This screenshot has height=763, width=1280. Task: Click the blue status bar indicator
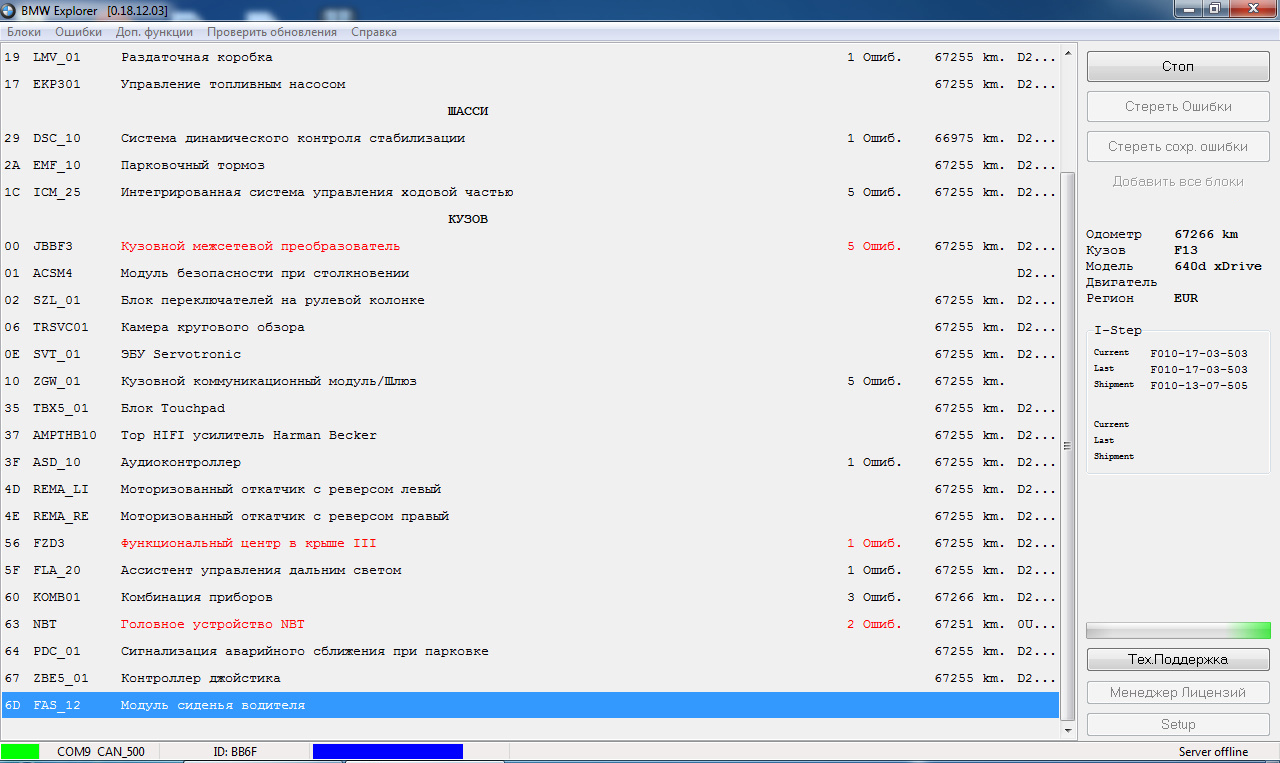click(387, 751)
